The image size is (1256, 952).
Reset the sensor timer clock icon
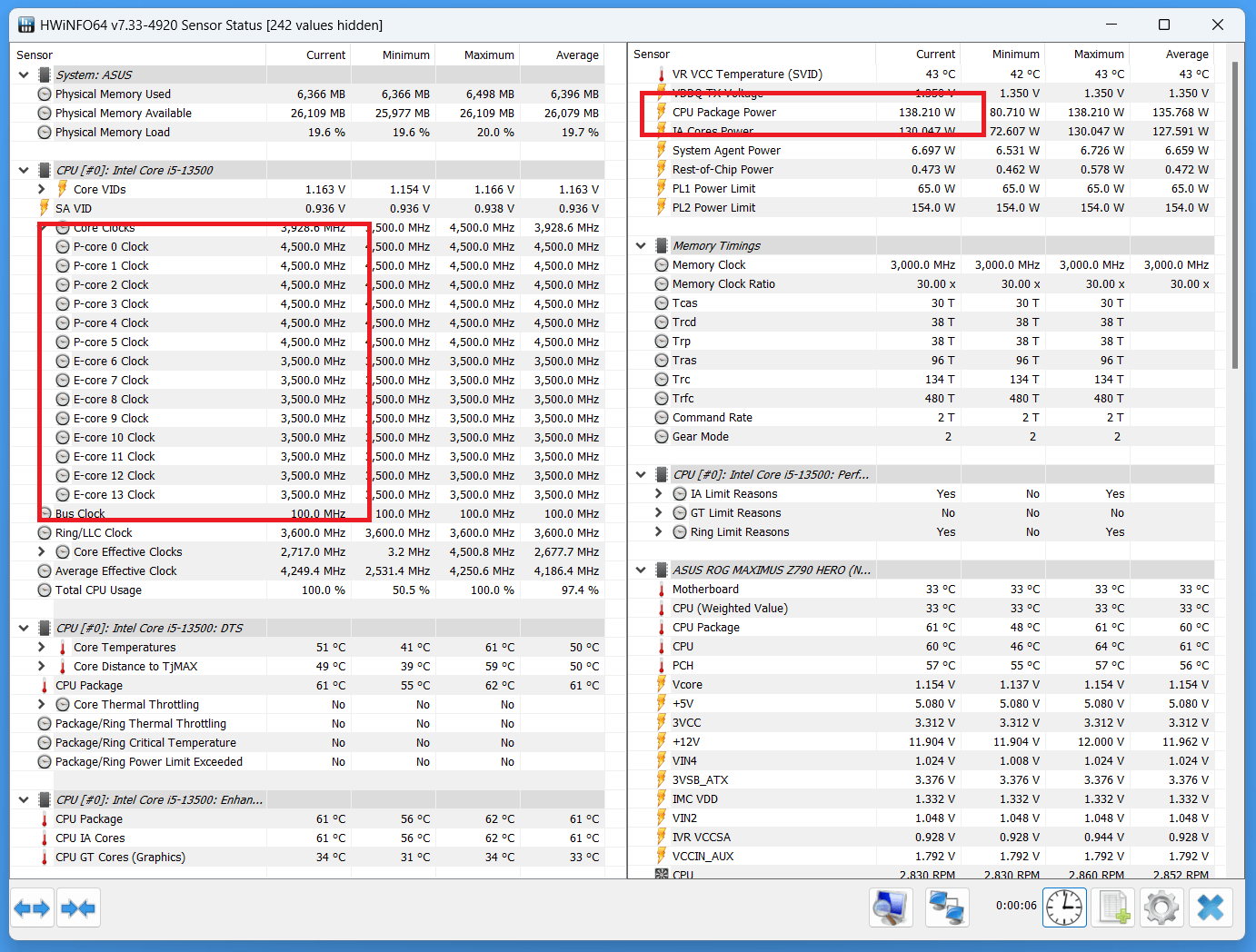1063,907
